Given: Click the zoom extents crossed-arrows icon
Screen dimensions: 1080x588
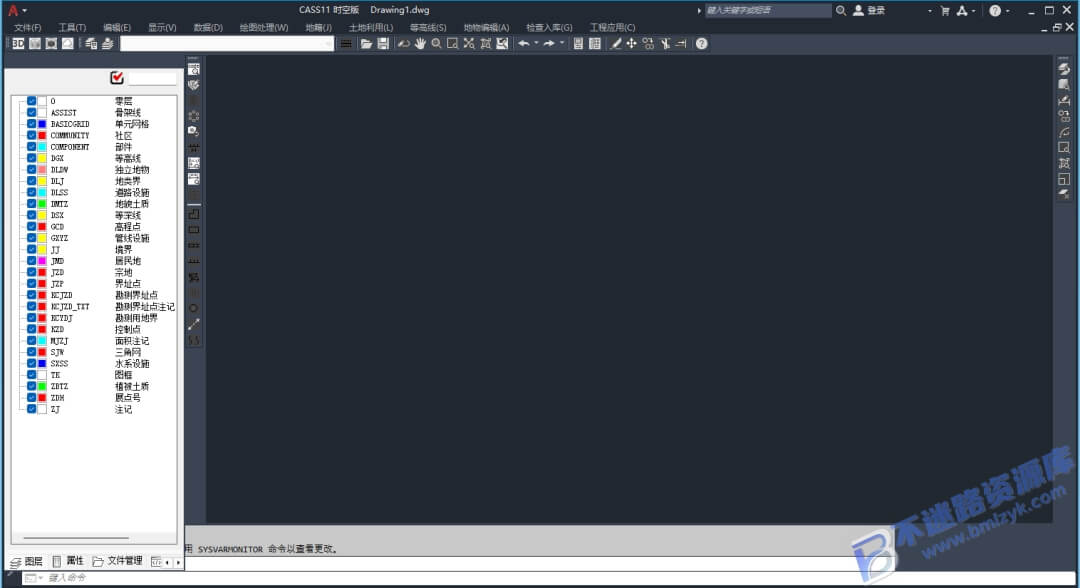Looking at the screenshot, I should coord(469,43).
